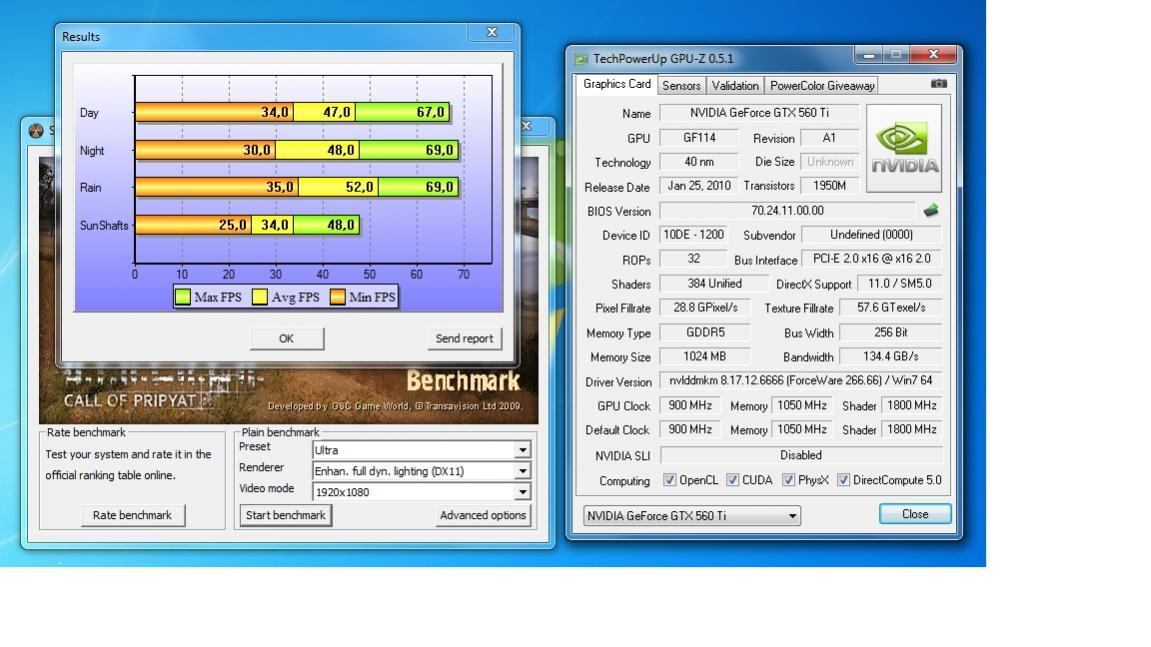Viewport: 1151px width, 647px height.
Task: Close the Results dialog with X
Action: pyautogui.click(x=492, y=32)
